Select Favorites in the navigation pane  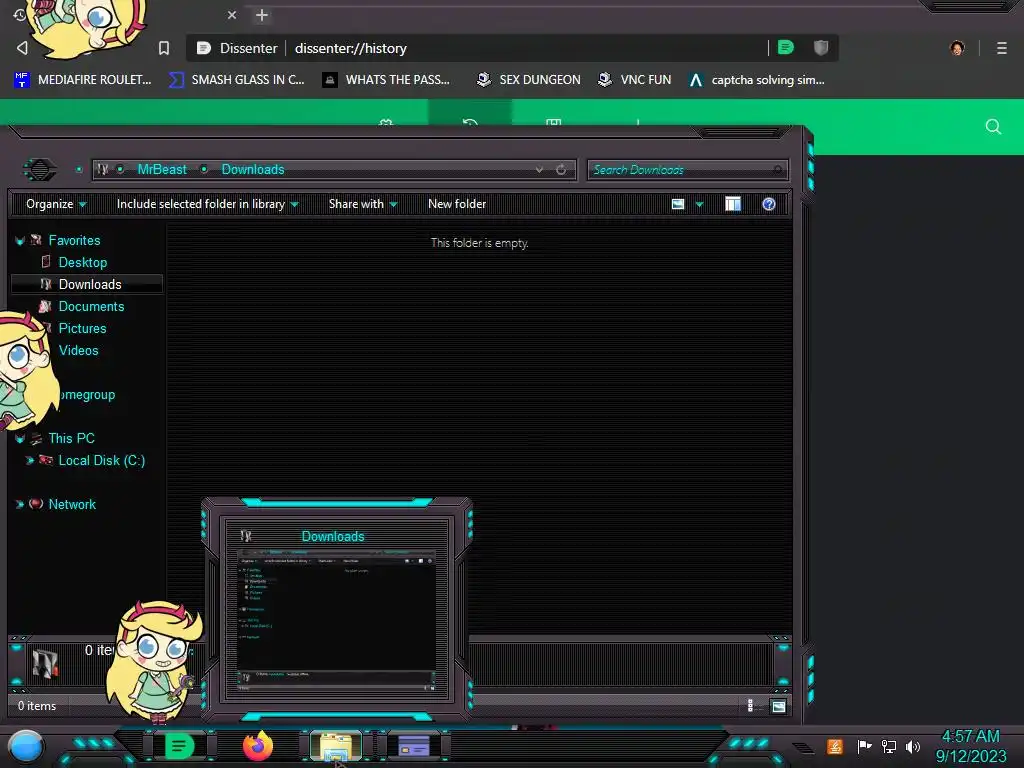[74, 240]
